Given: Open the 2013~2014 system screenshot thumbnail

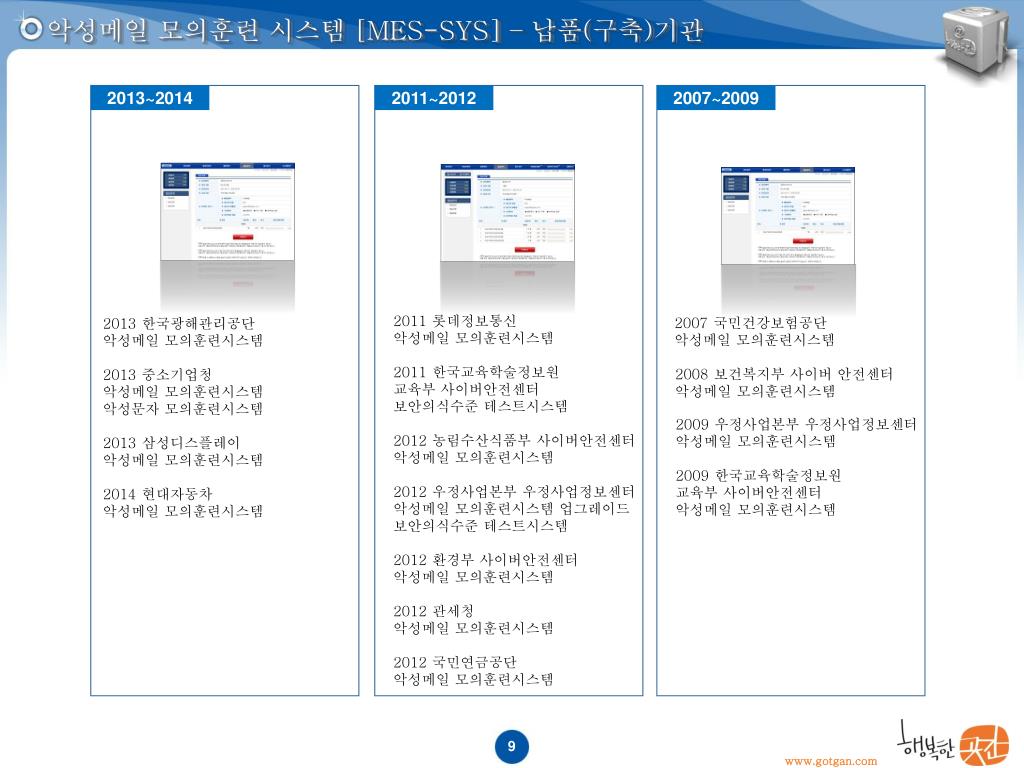Looking at the screenshot, I should click(x=228, y=212).
